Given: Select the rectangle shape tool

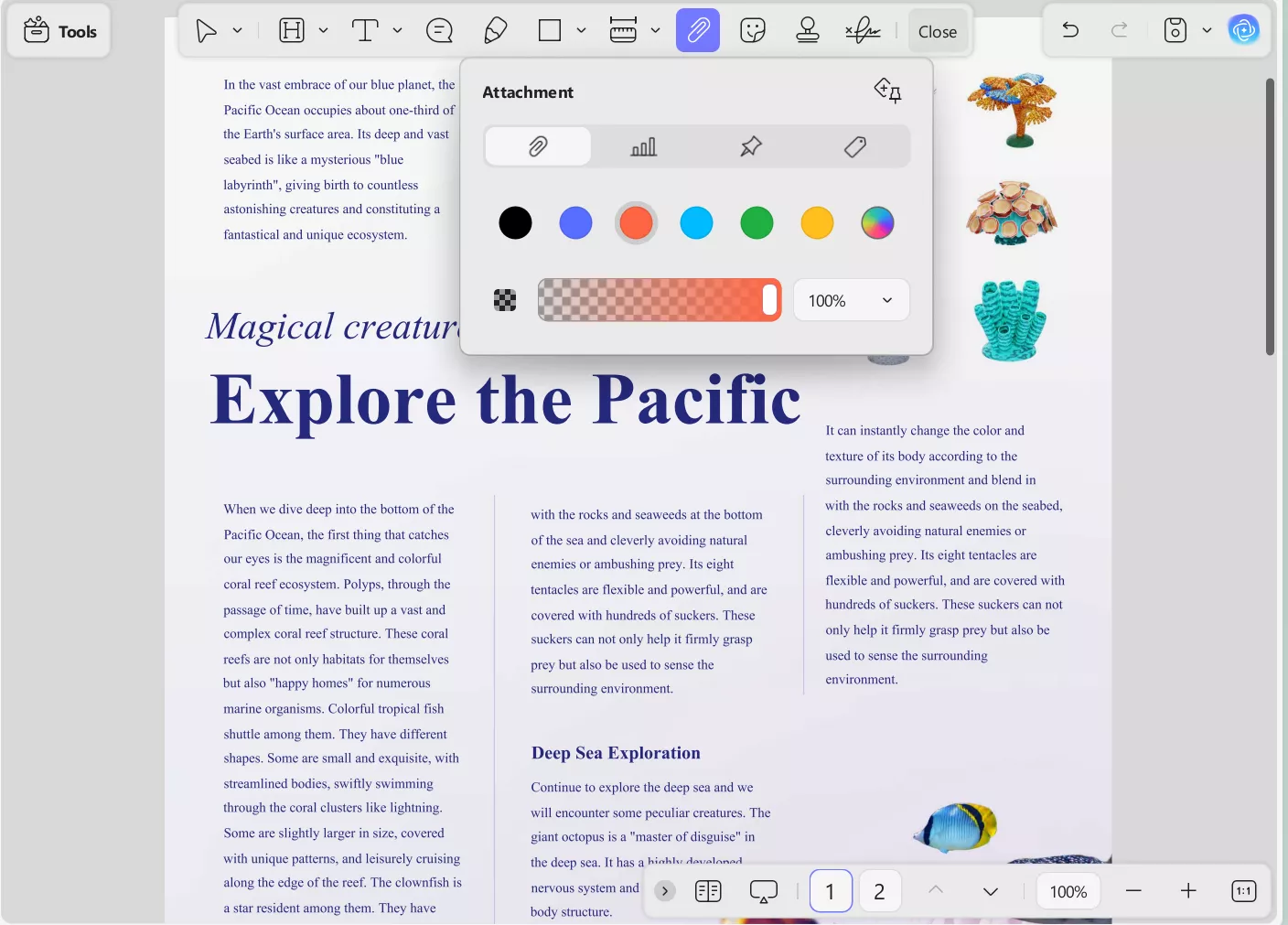Looking at the screenshot, I should 550,31.
